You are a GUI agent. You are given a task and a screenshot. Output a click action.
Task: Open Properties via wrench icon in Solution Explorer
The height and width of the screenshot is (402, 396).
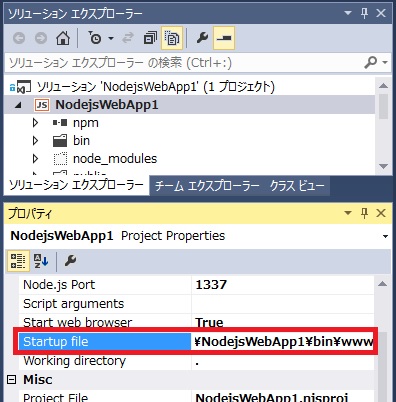(202, 38)
